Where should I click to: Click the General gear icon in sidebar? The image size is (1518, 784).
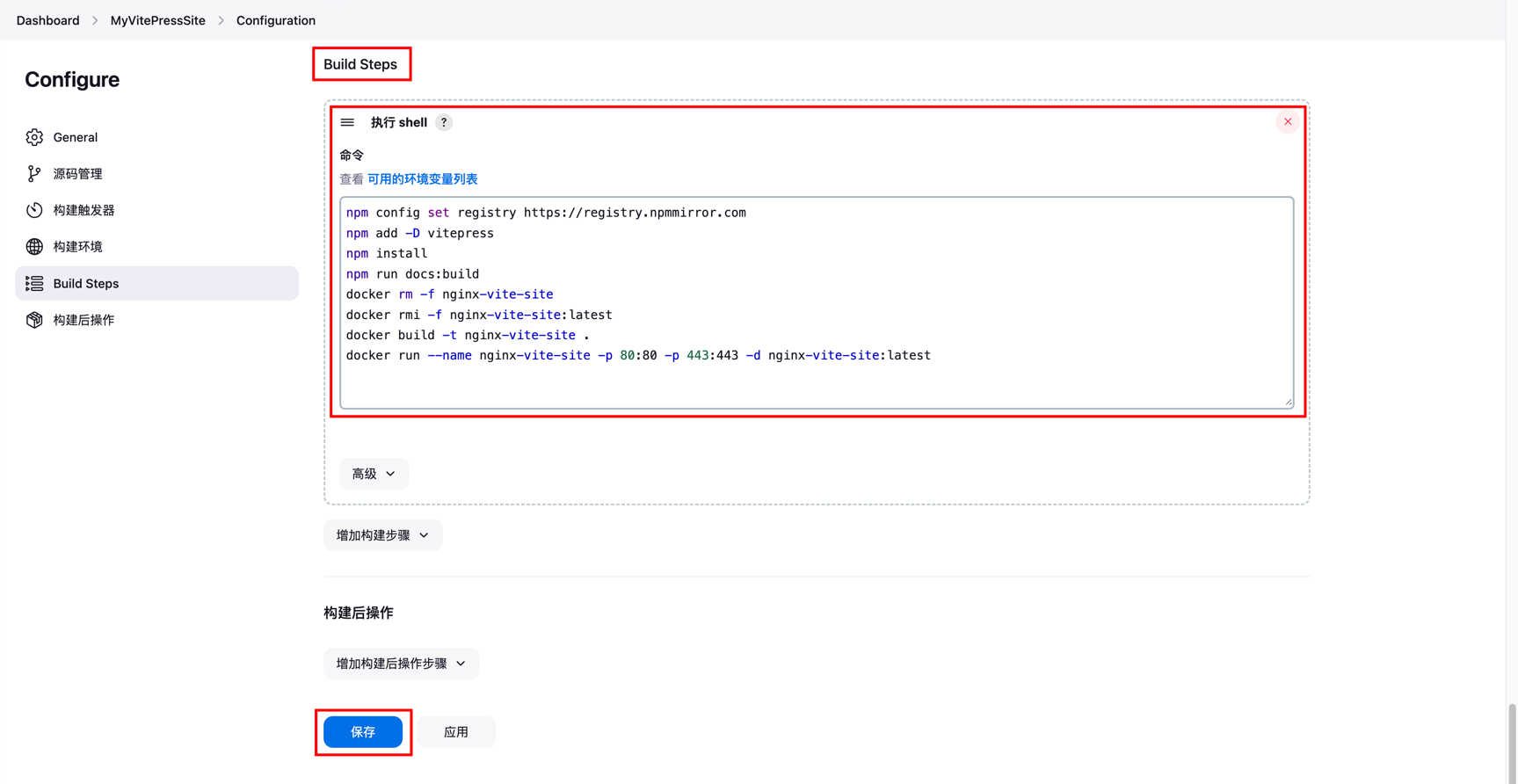(x=34, y=137)
